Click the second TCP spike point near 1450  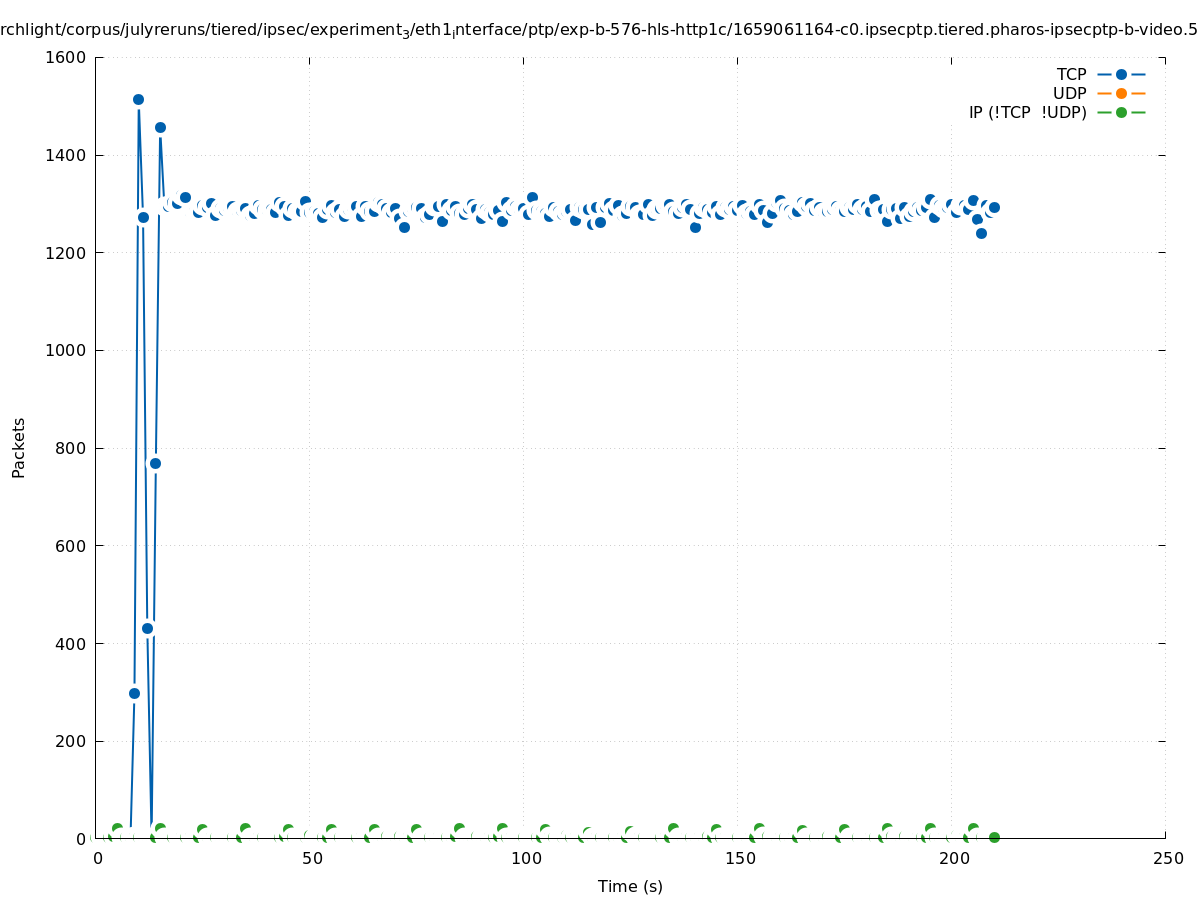click(160, 127)
